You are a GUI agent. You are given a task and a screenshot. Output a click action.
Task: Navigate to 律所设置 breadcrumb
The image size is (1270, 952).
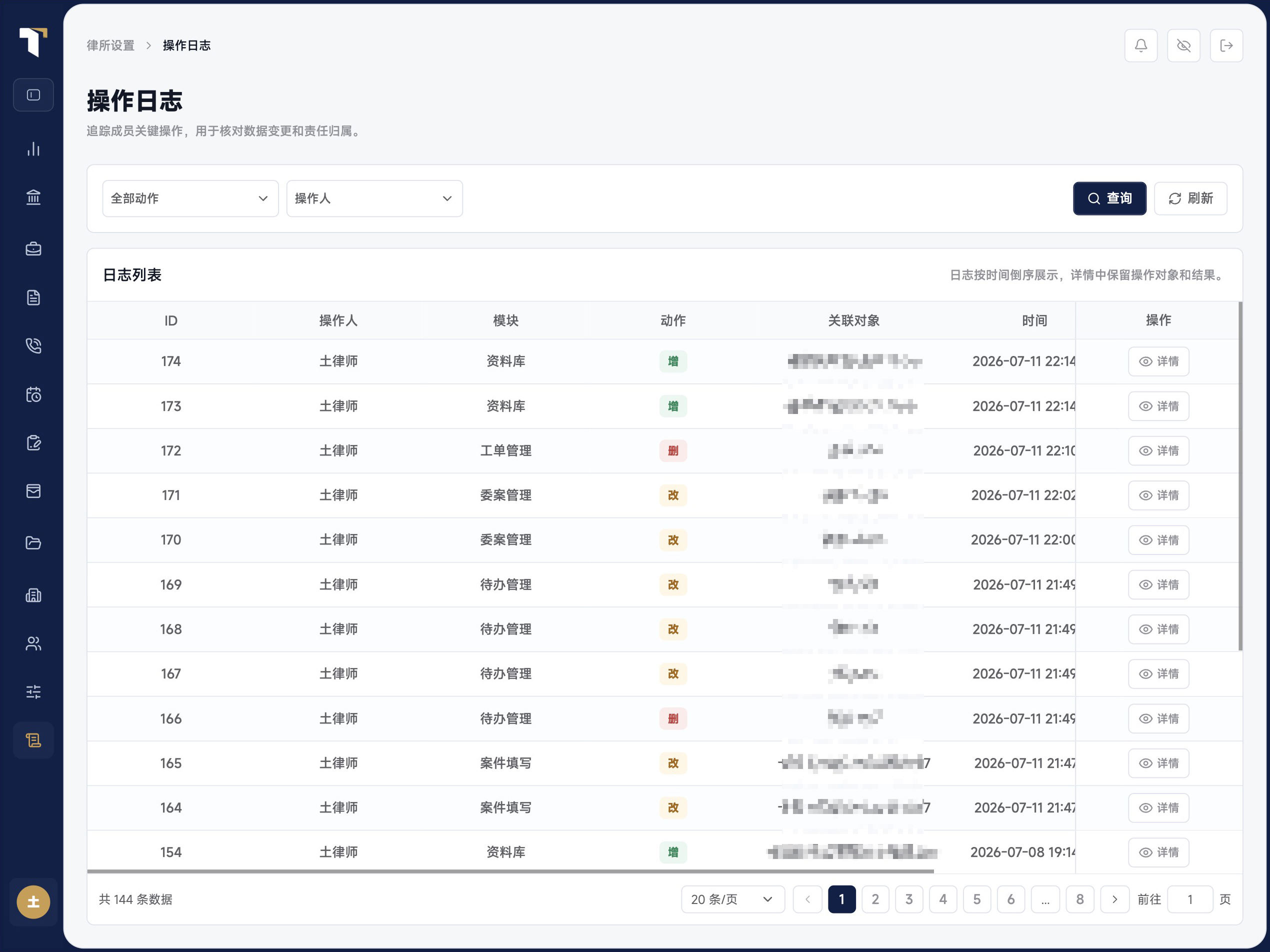point(111,45)
